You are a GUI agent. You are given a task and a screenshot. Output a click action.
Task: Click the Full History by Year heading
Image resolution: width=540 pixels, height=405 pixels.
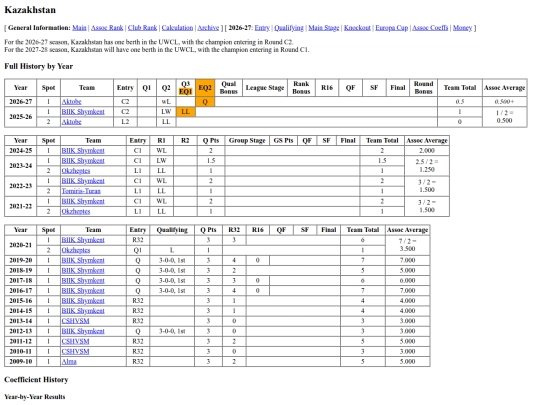tap(39, 66)
